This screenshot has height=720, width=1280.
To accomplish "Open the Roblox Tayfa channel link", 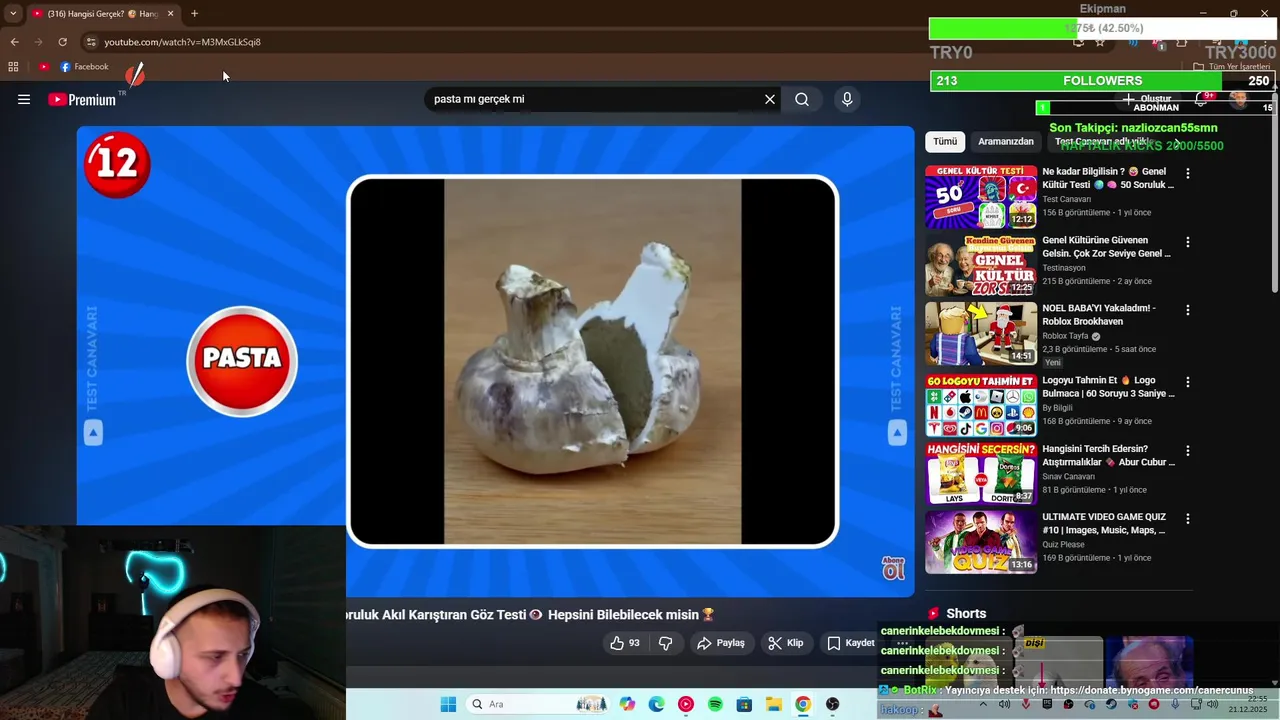I will pos(1066,336).
